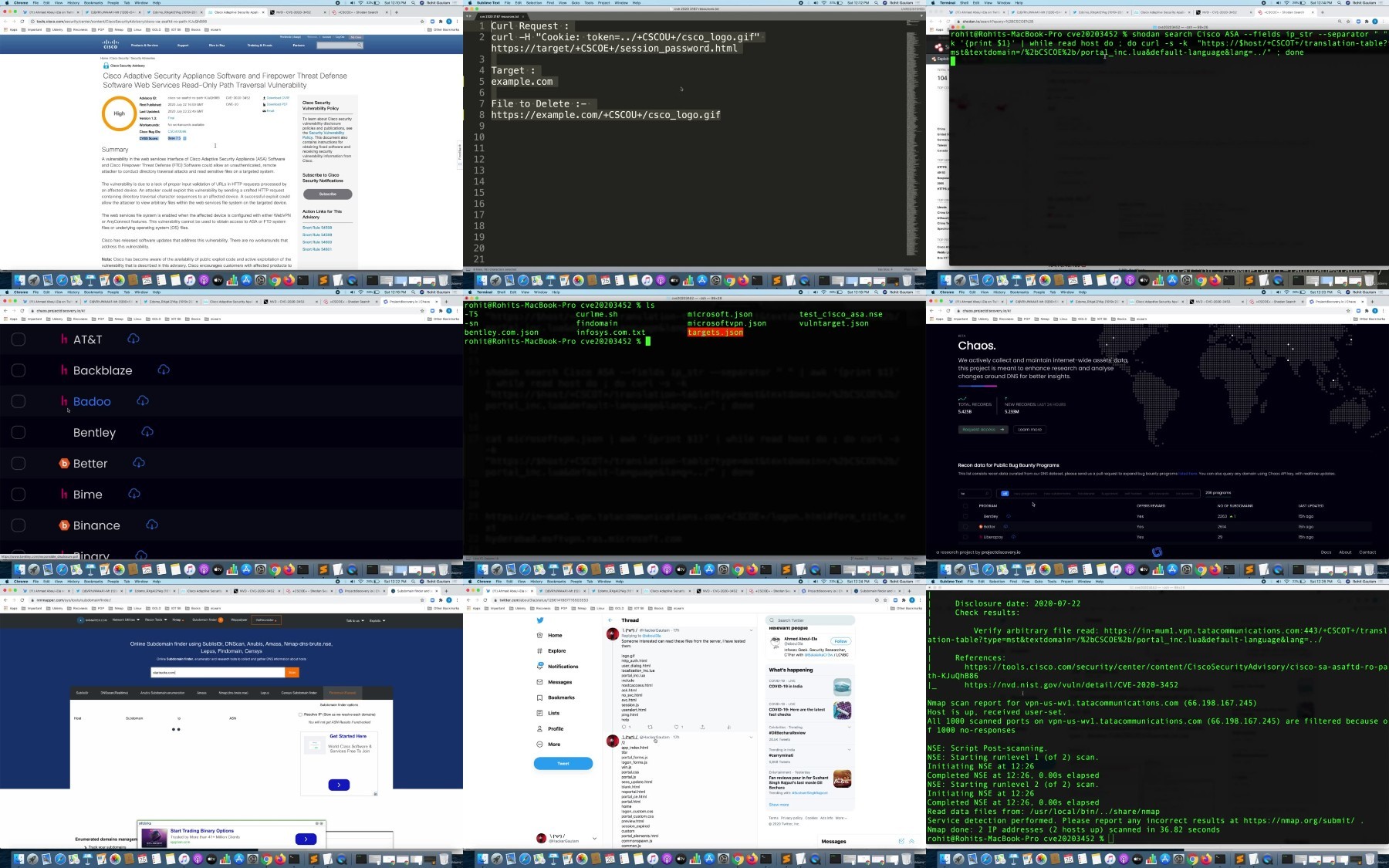
Task: Download the Binance dataset via its cloud icon
Action: pos(152,525)
